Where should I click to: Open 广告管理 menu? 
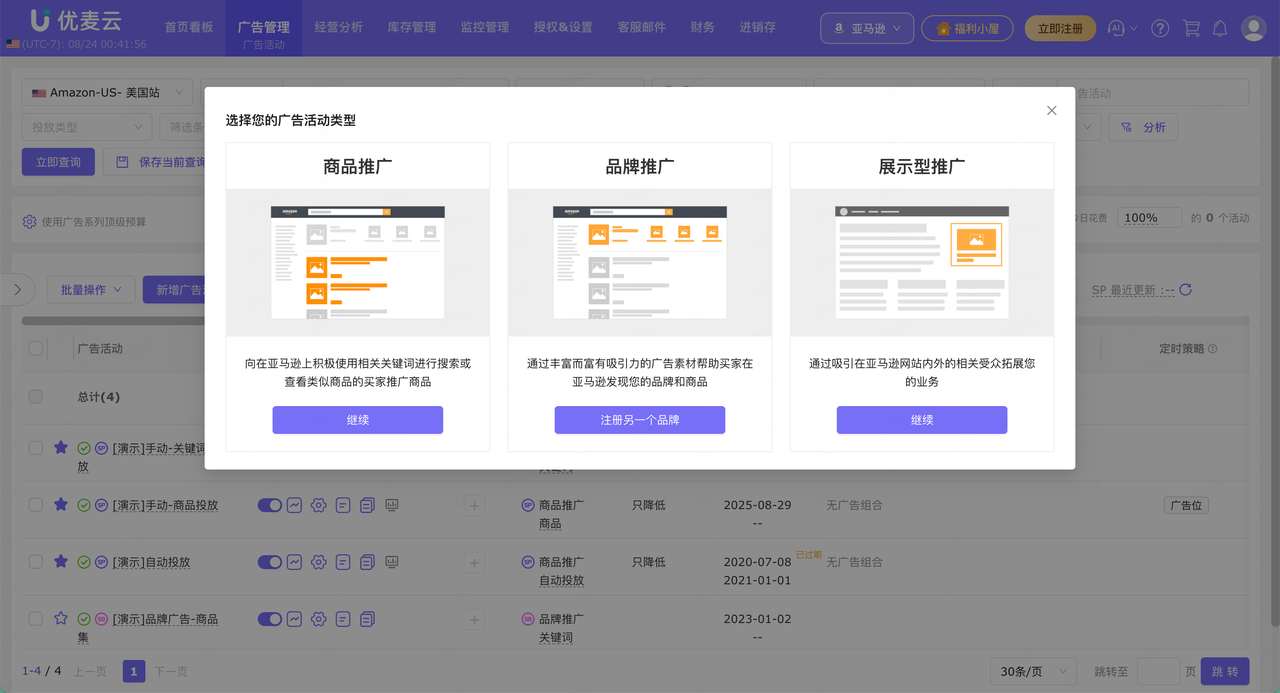(264, 27)
